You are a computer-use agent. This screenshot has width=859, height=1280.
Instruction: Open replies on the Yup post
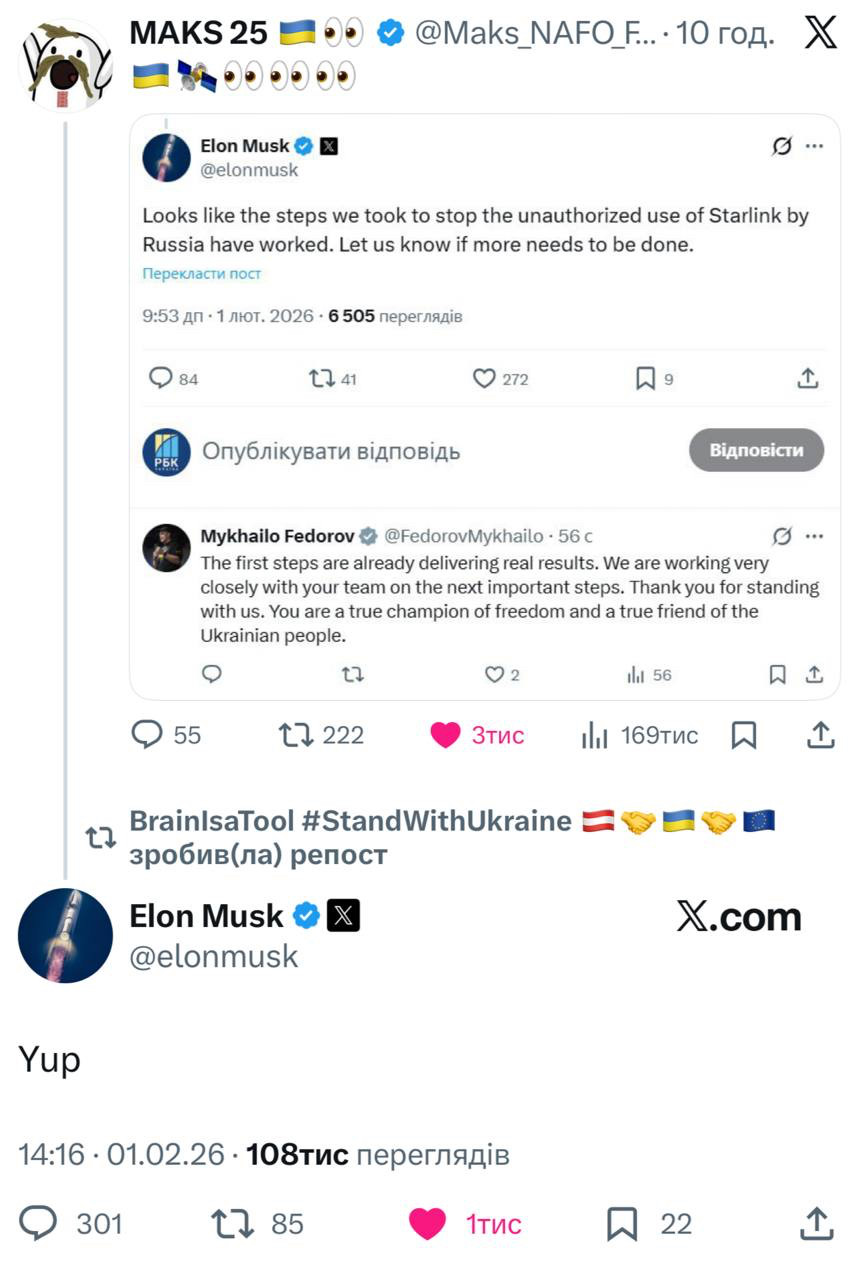coord(40,1223)
